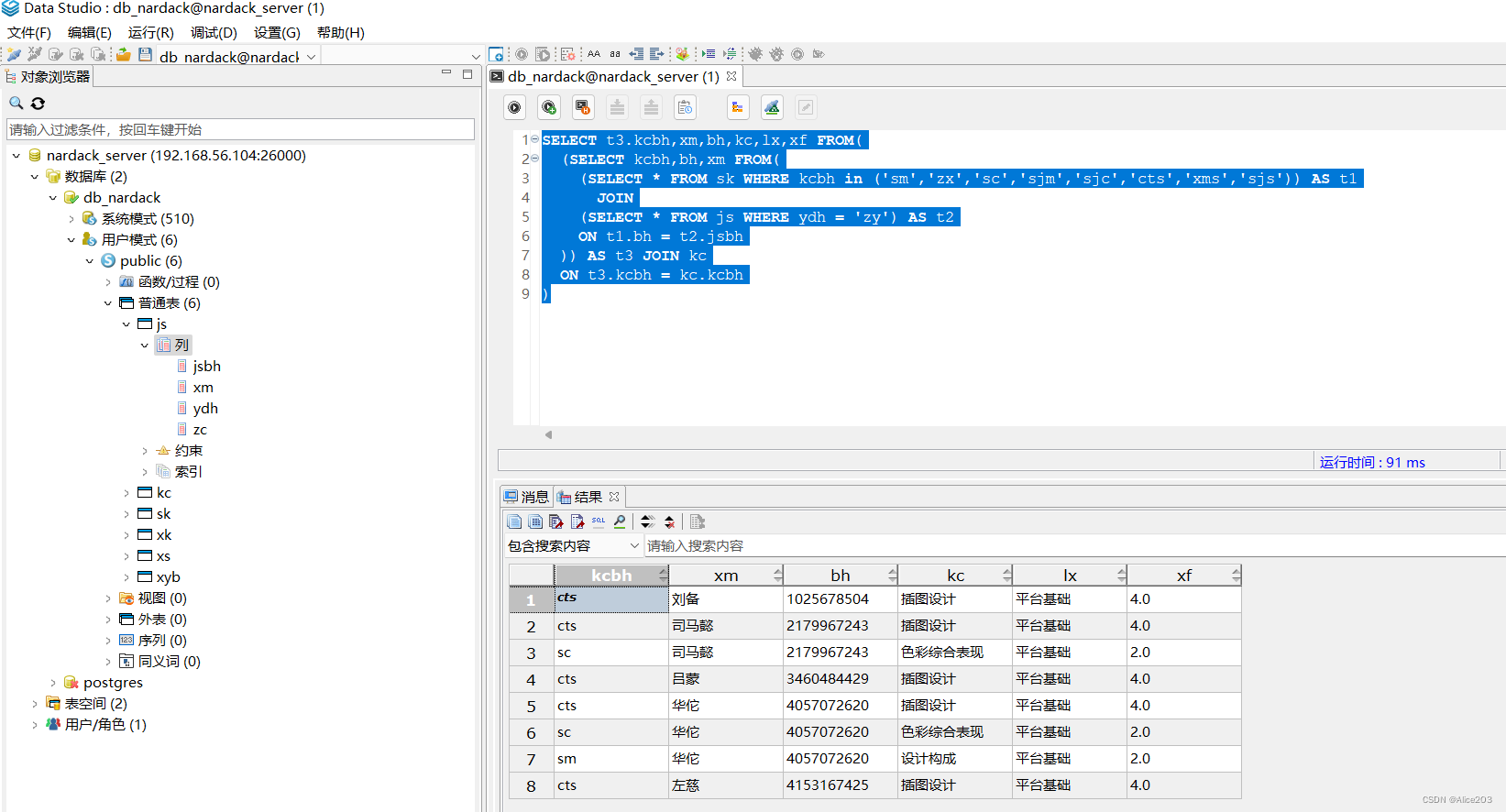Image resolution: width=1506 pixels, height=812 pixels.
Task: Execute the SQL statement with run button
Action: point(515,107)
